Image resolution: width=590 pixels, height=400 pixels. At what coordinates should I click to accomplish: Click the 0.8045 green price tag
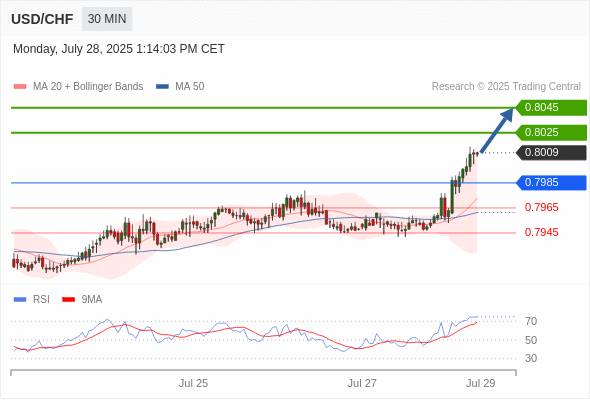click(x=551, y=108)
